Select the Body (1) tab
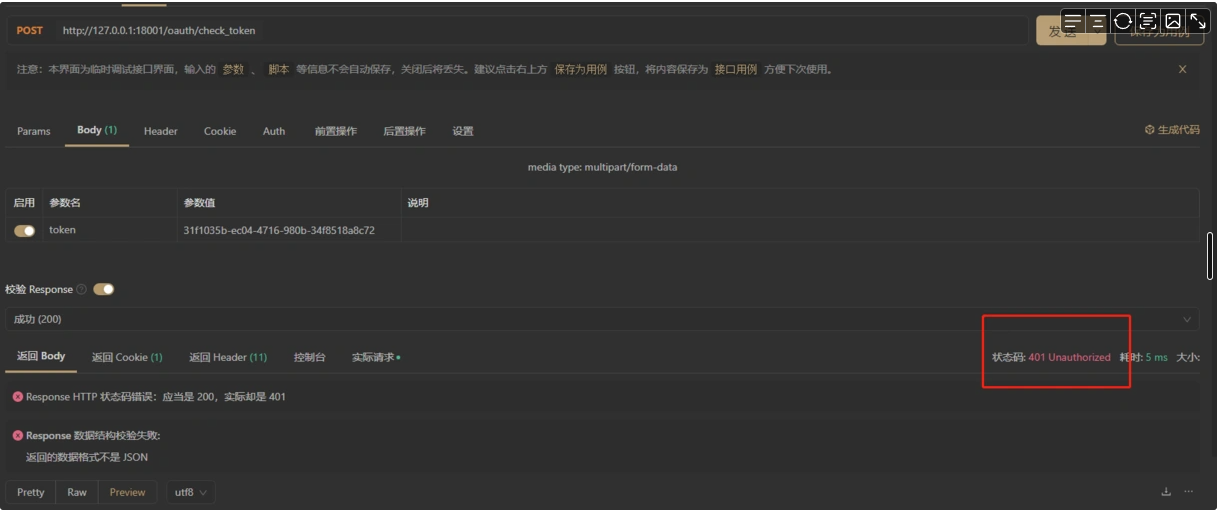Viewport: 1218px width, 511px height. tap(97, 130)
